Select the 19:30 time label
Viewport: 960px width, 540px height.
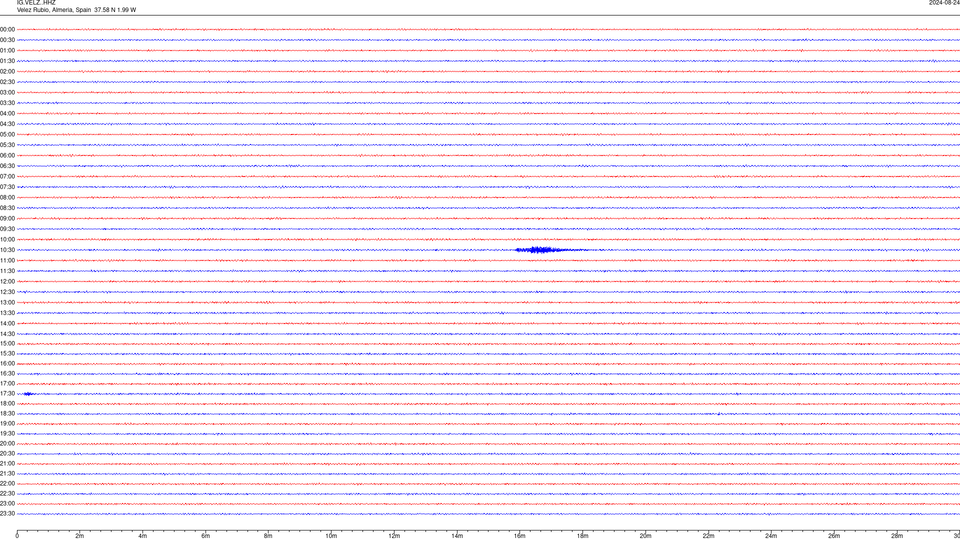point(7,433)
